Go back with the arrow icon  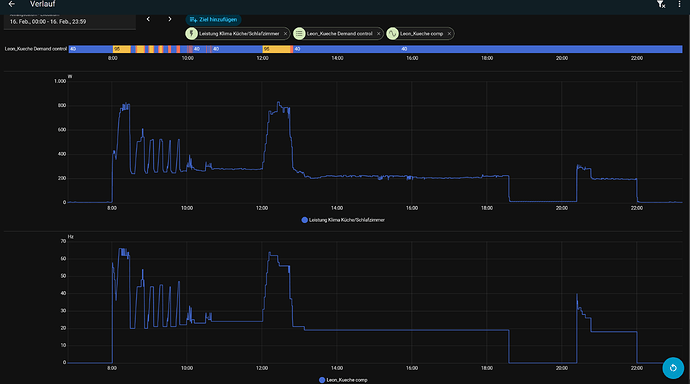click(12, 4)
